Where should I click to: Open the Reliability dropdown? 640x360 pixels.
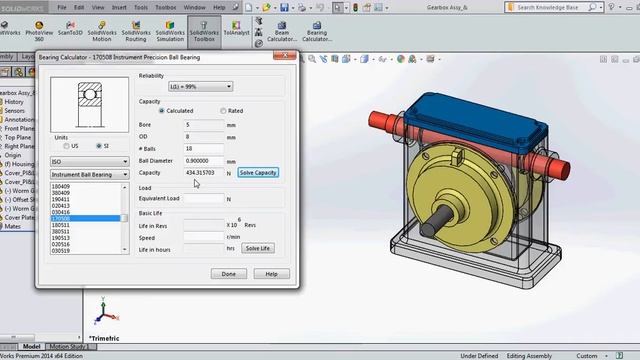click(200, 87)
